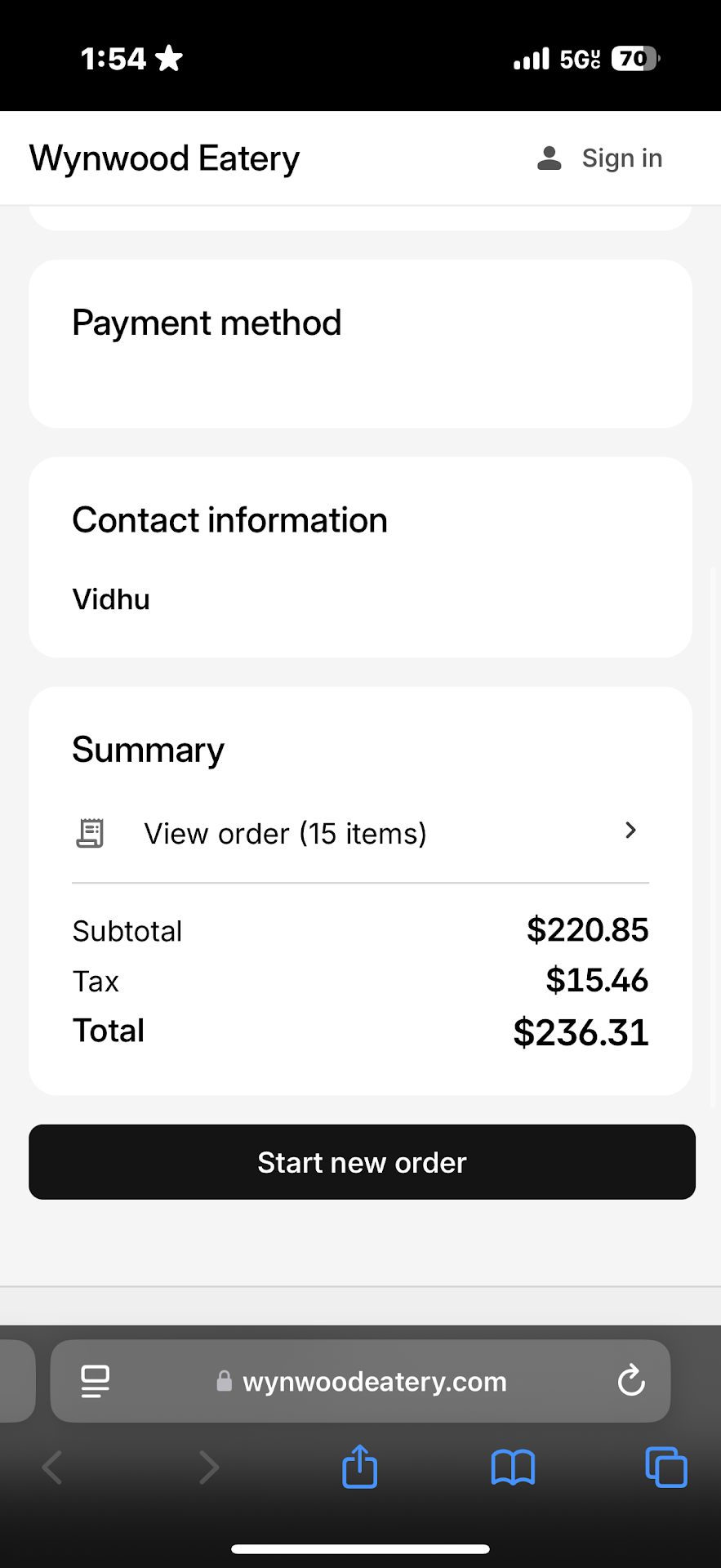The image size is (721, 1568).
Task: Click the chevron next to View order
Action: [x=630, y=831]
